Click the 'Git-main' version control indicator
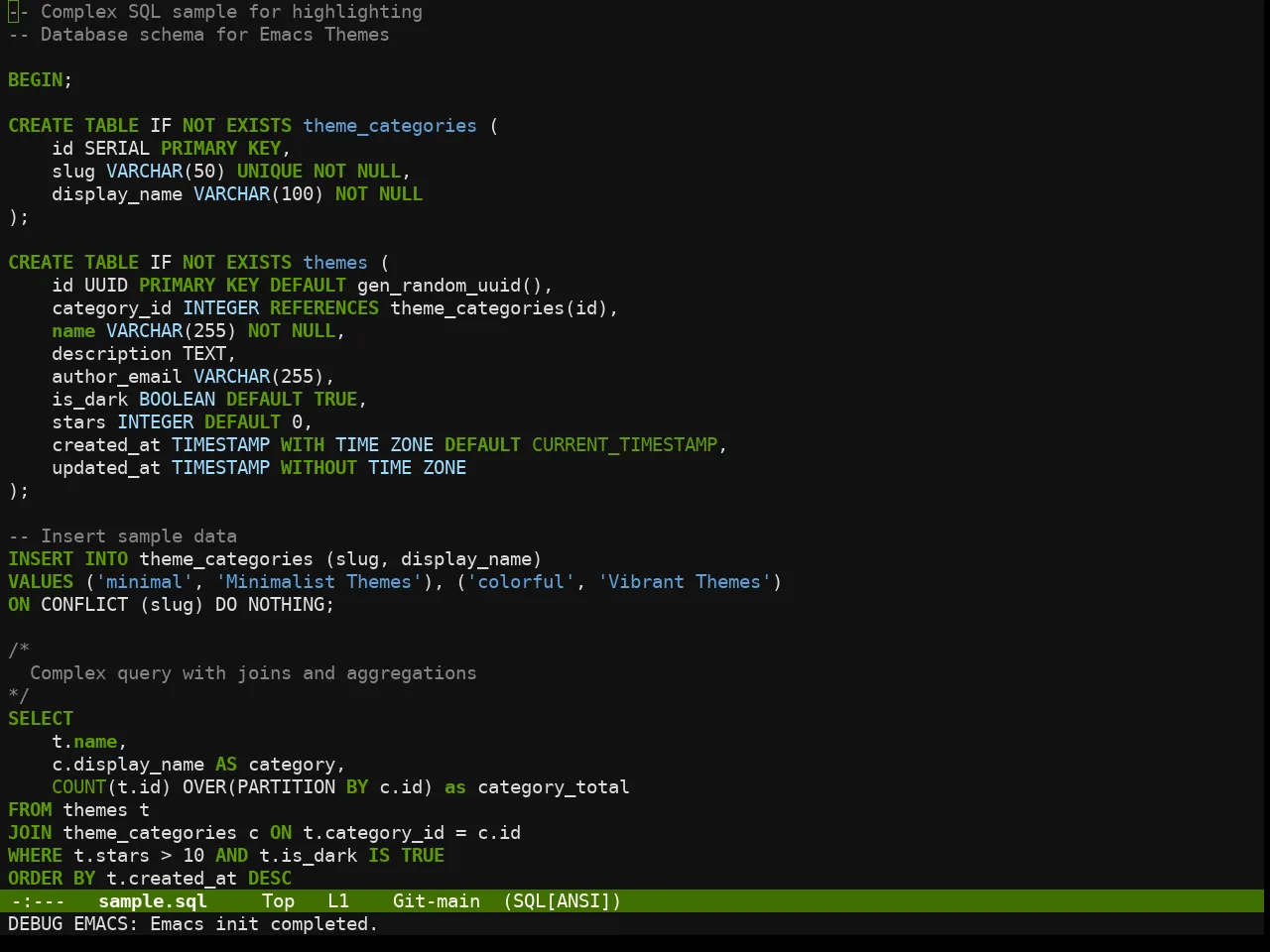1270x952 pixels. 436,901
